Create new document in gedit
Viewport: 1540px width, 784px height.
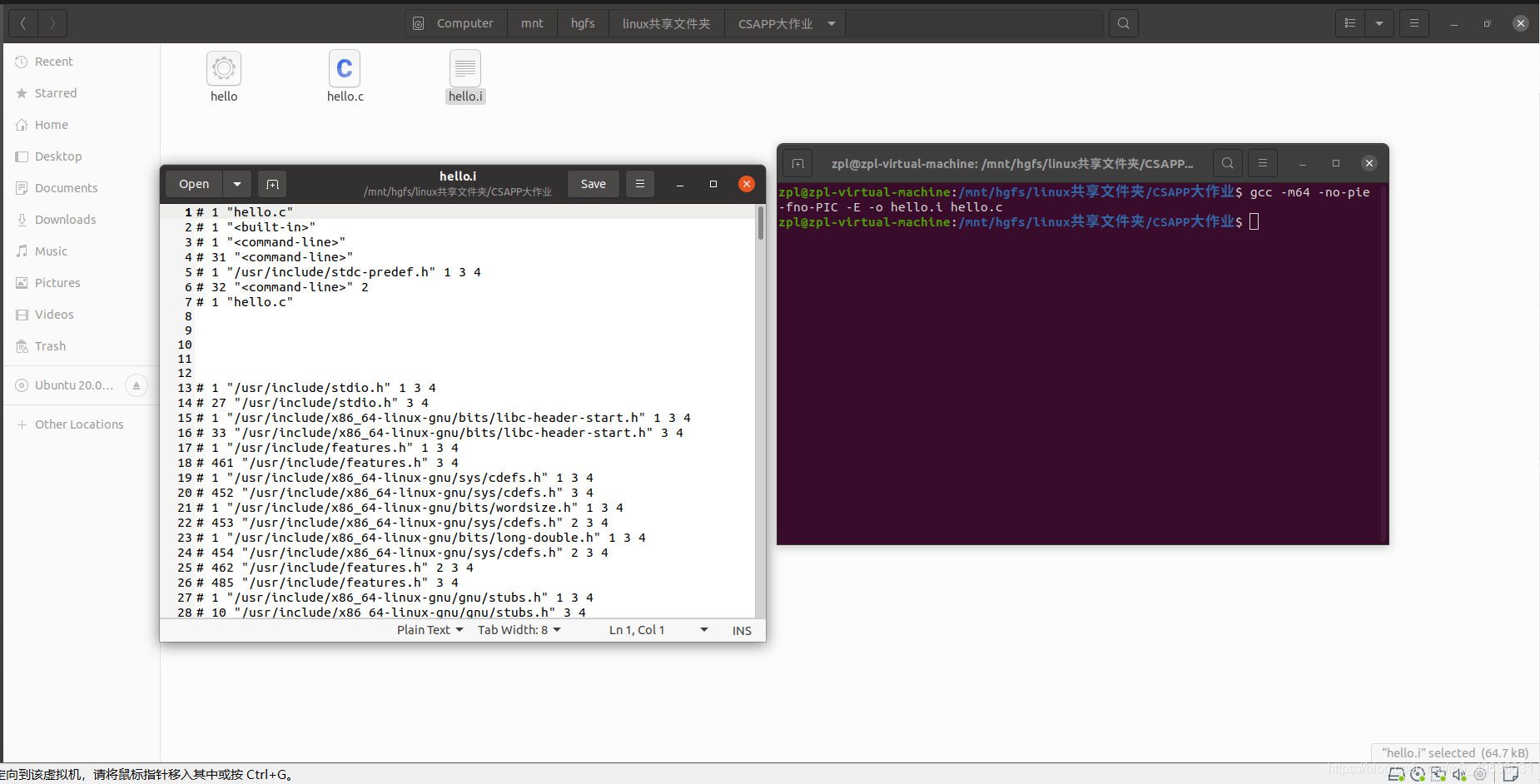(x=272, y=184)
